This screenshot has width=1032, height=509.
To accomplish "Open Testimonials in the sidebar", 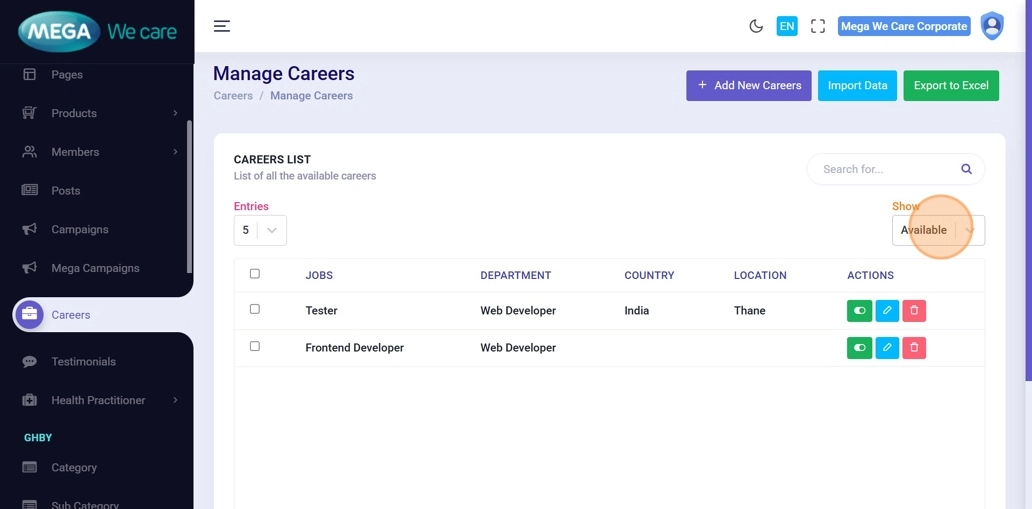I will 83,362.
